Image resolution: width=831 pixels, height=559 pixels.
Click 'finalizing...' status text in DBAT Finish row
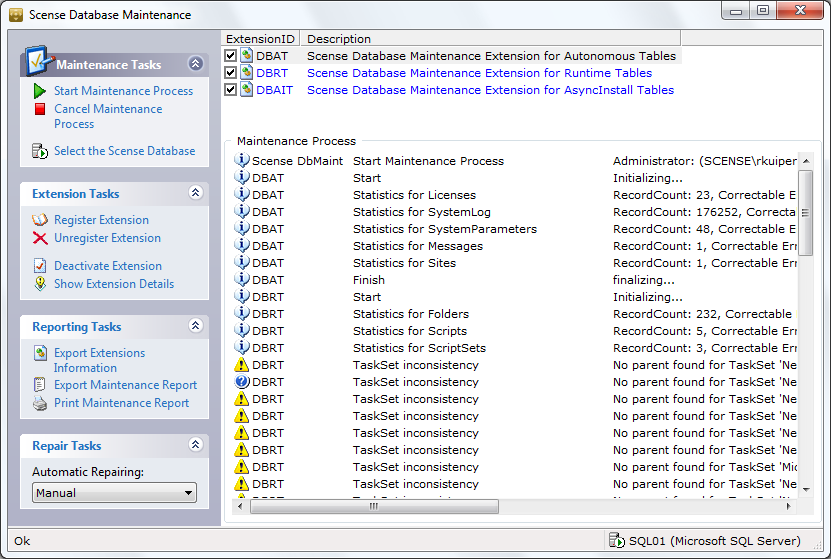click(643, 280)
